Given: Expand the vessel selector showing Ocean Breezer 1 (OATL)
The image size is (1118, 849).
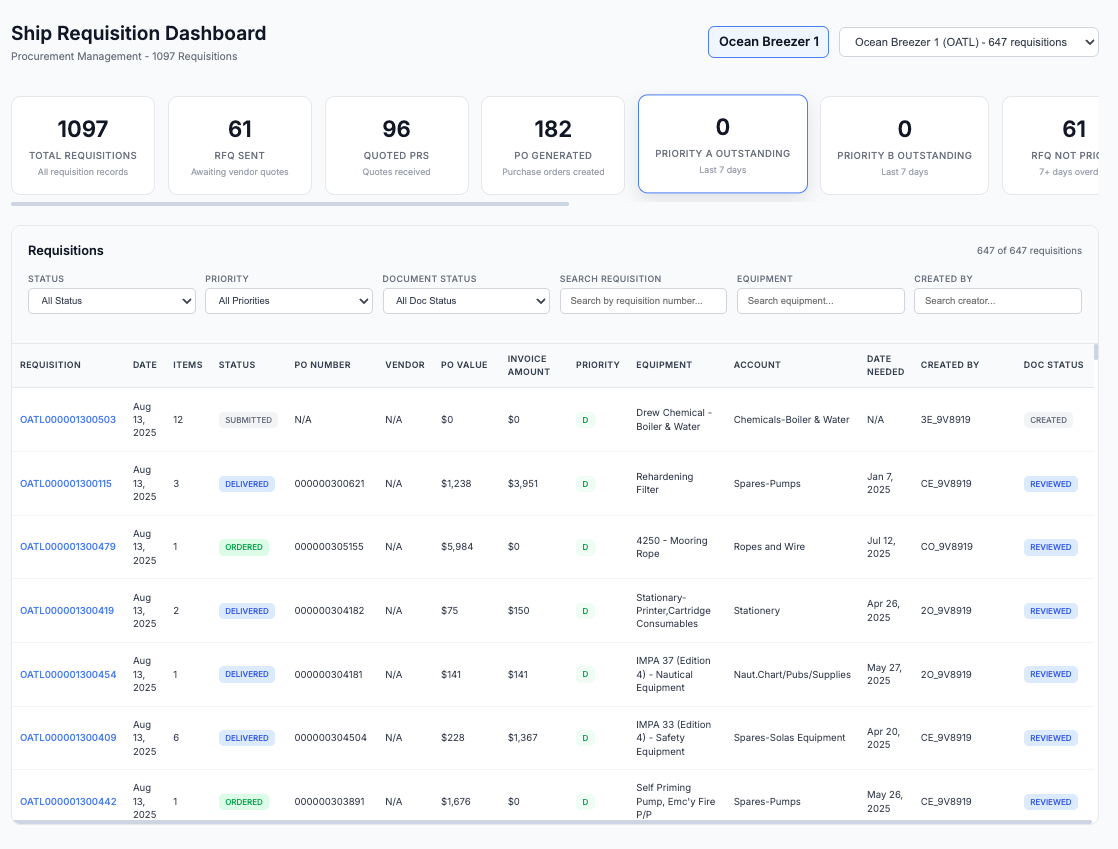Looking at the screenshot, I should tap(968, 42).
